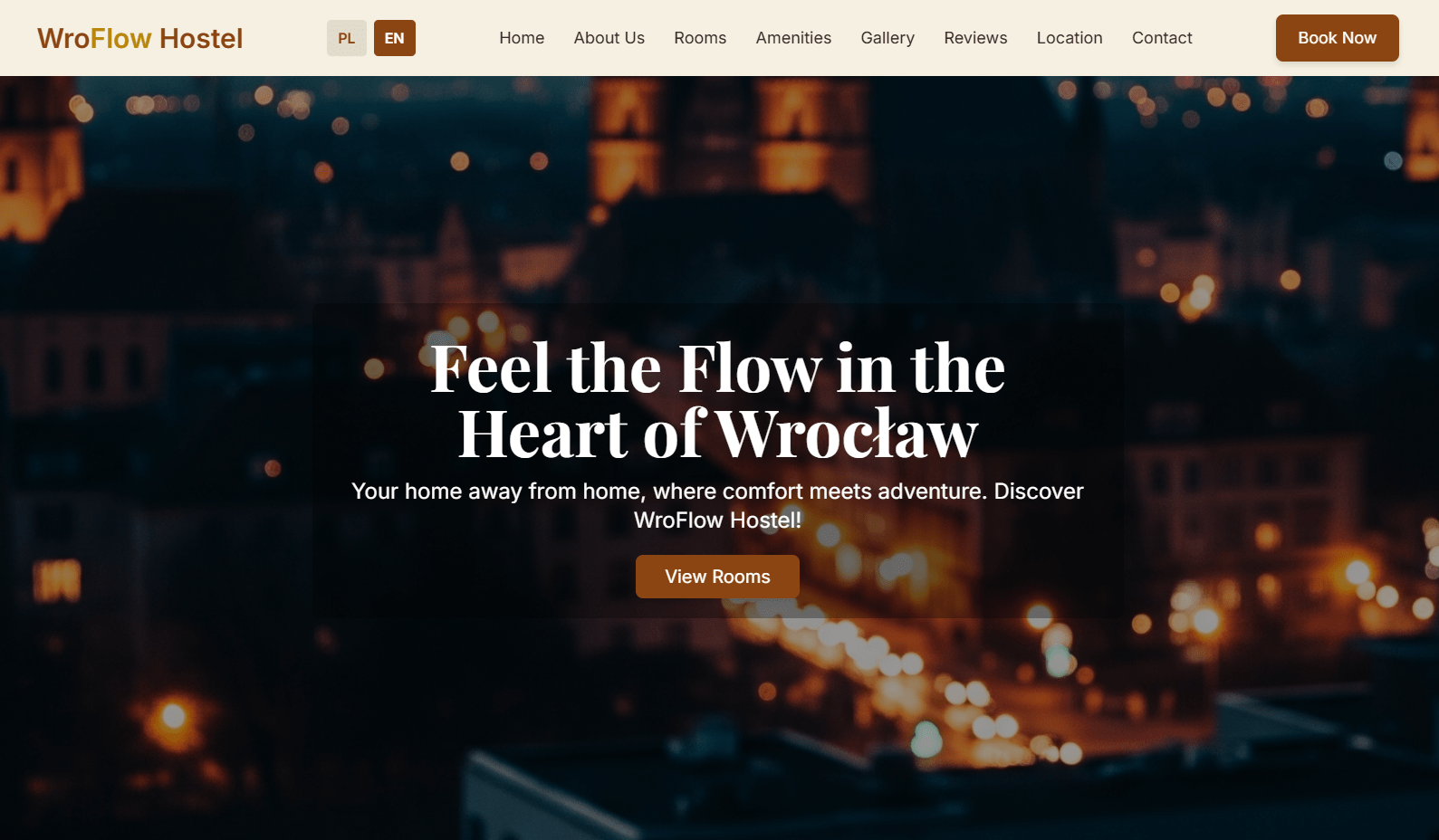Open the Reviews nav link
This screenshot has height=840, width=1439.
click(x=975, y=38)
